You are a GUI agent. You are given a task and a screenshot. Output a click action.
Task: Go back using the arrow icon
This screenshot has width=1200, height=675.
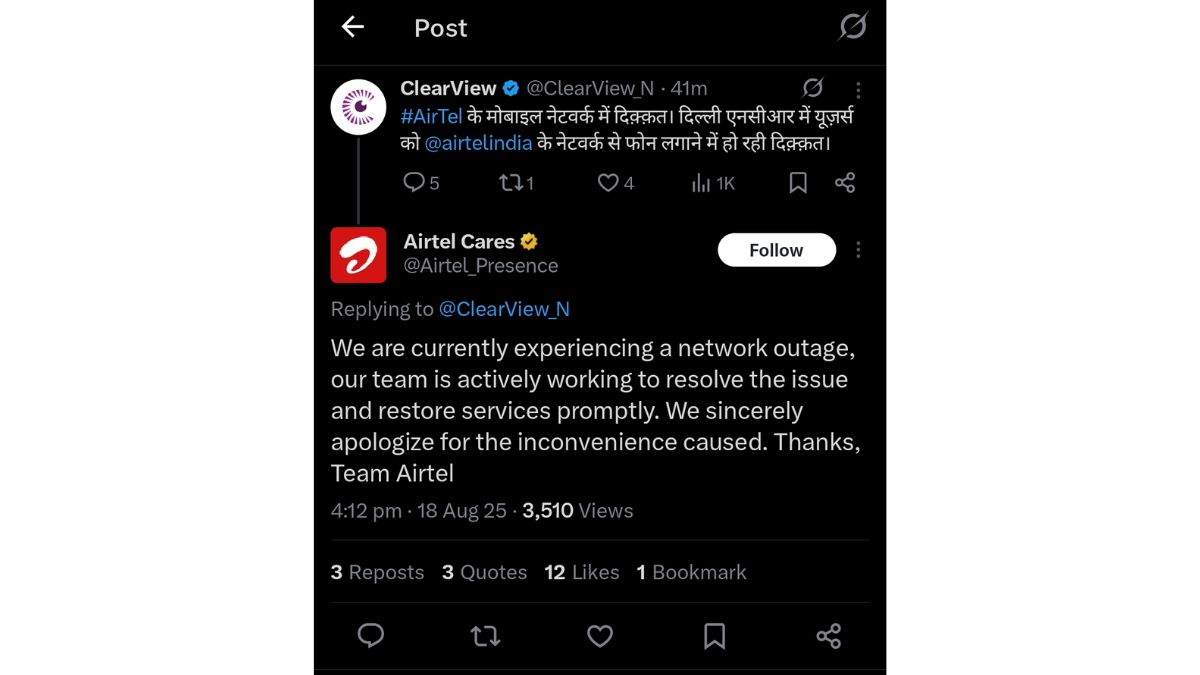click(x=353, y=27)
